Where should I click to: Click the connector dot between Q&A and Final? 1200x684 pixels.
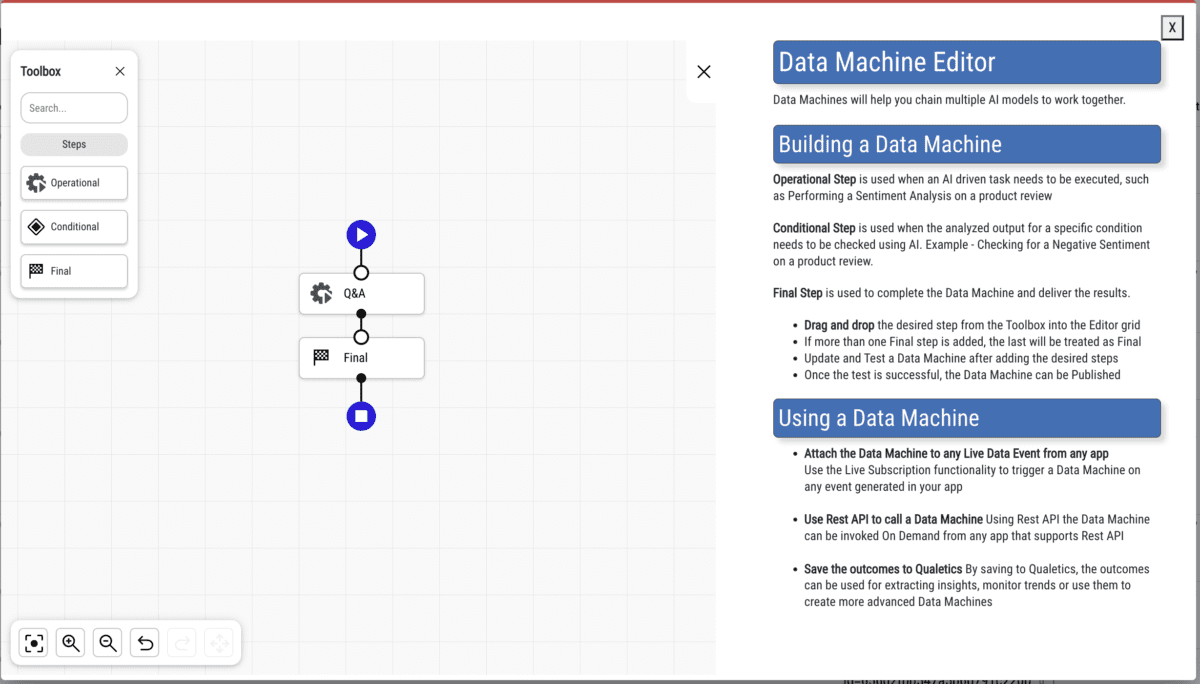[x=361, y=335]
